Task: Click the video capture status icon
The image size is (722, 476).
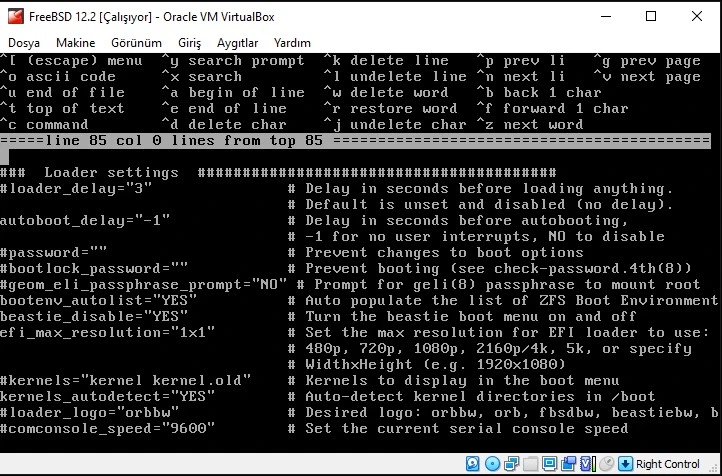Action: (x=569, y=464)
